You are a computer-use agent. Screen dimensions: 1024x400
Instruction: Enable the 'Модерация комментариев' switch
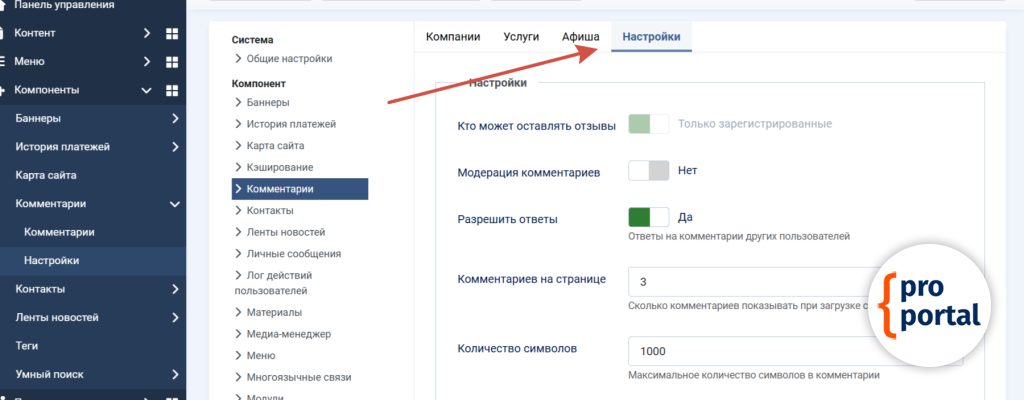point(648,170)
